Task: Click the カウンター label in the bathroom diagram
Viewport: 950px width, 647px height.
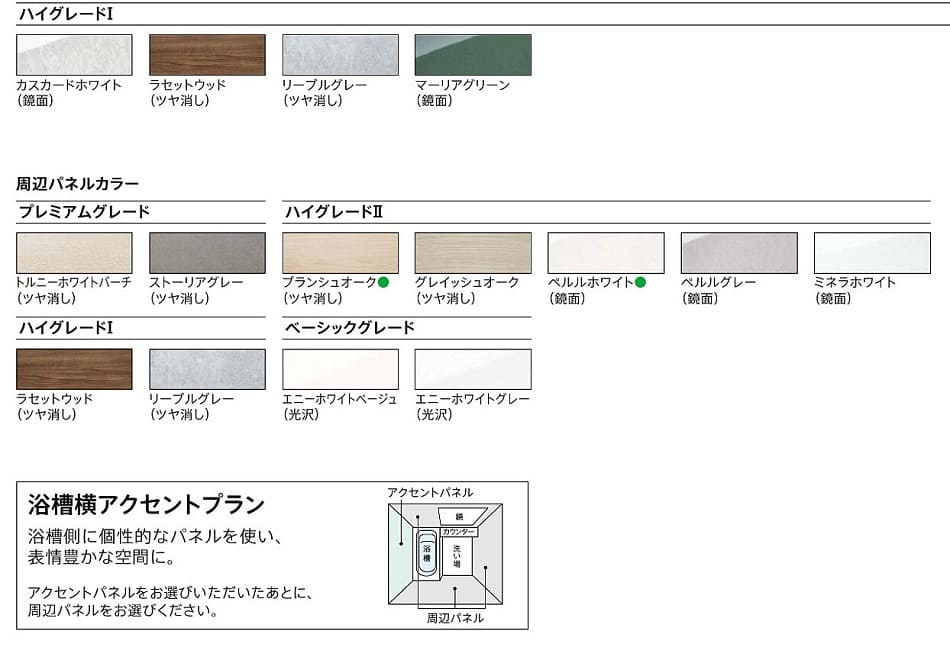Action: click(x=459, y=532)
